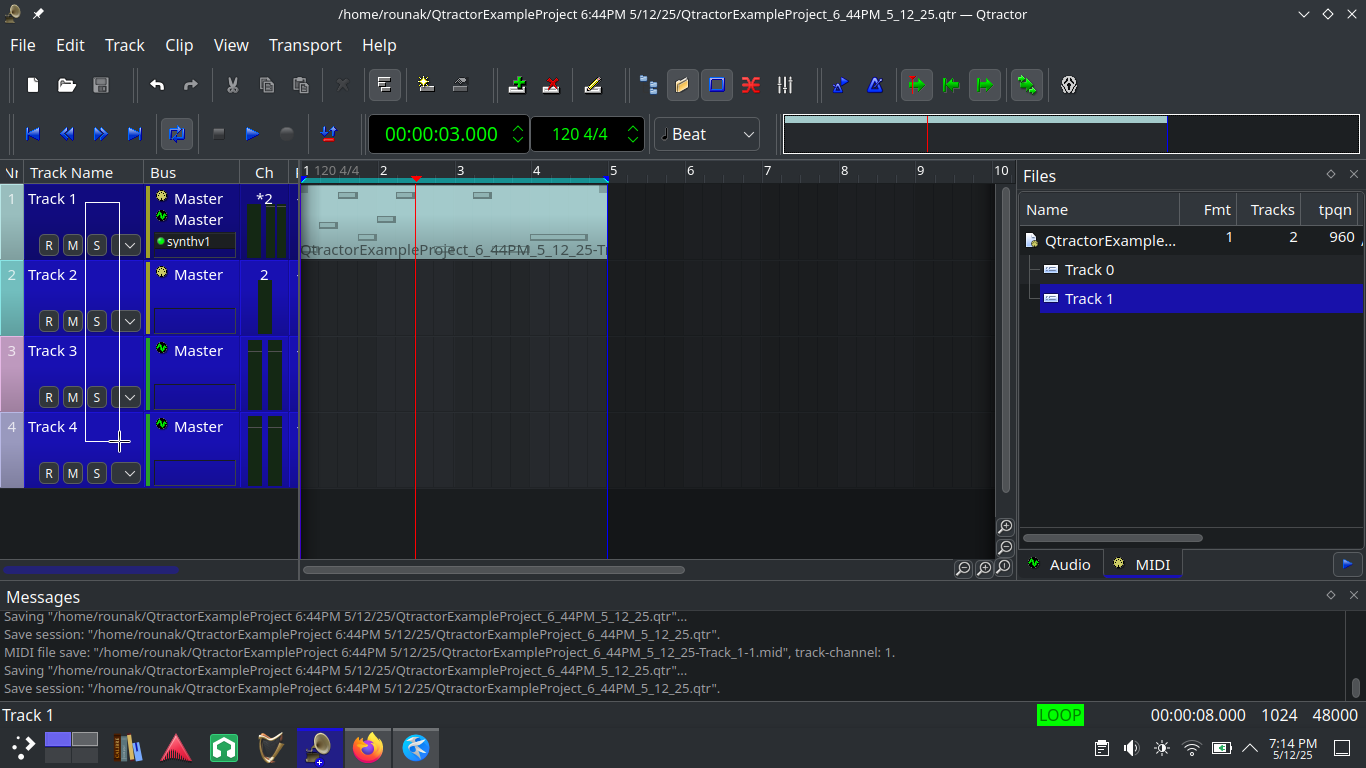This screenshot has height=768, width=1366.
Task: Save the session using the floppy disk icon
Action: point(100,85)
